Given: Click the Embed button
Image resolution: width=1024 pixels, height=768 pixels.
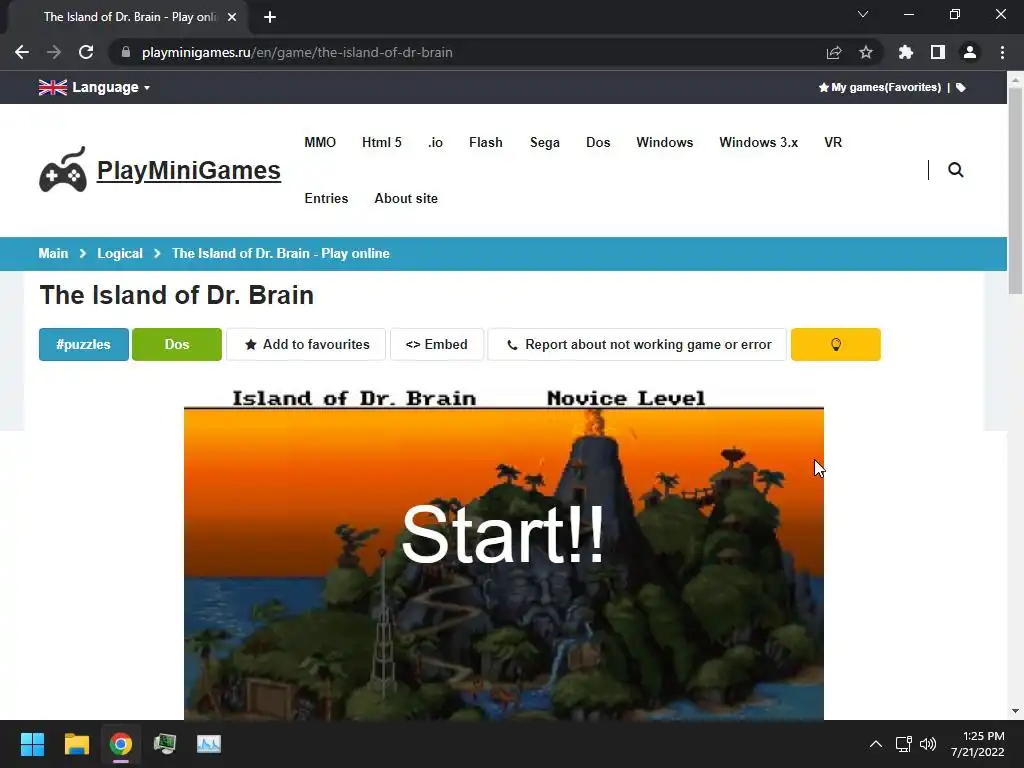Looking at the screenshot, I should [437, 344].
